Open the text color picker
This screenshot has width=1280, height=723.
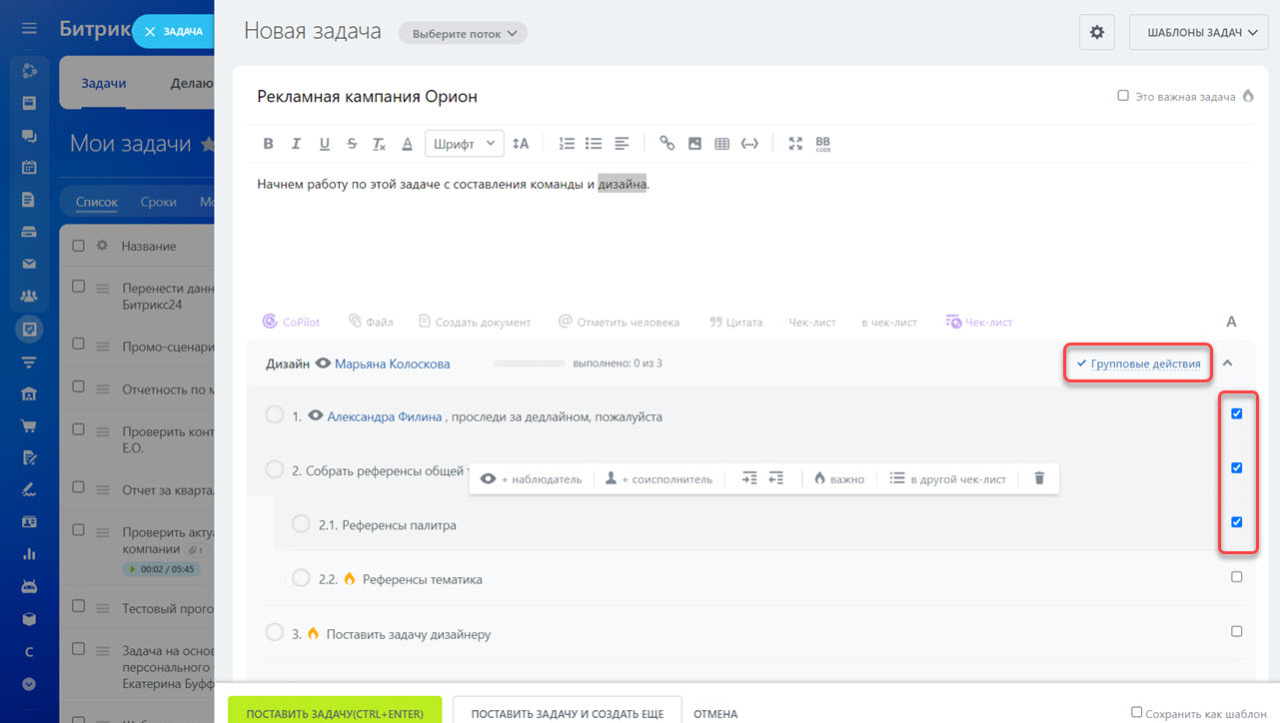[407, 144]
